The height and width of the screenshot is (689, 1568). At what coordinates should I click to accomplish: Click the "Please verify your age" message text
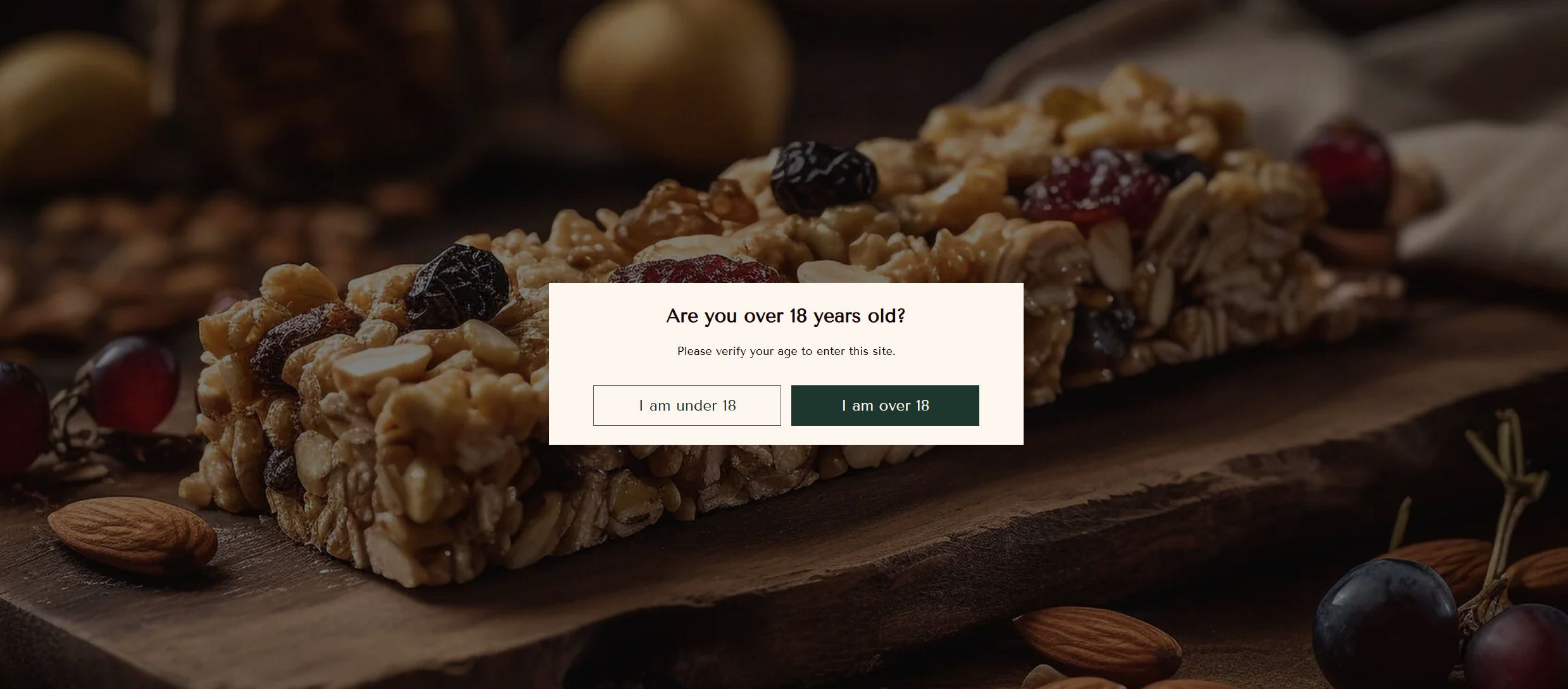[786, 351]
